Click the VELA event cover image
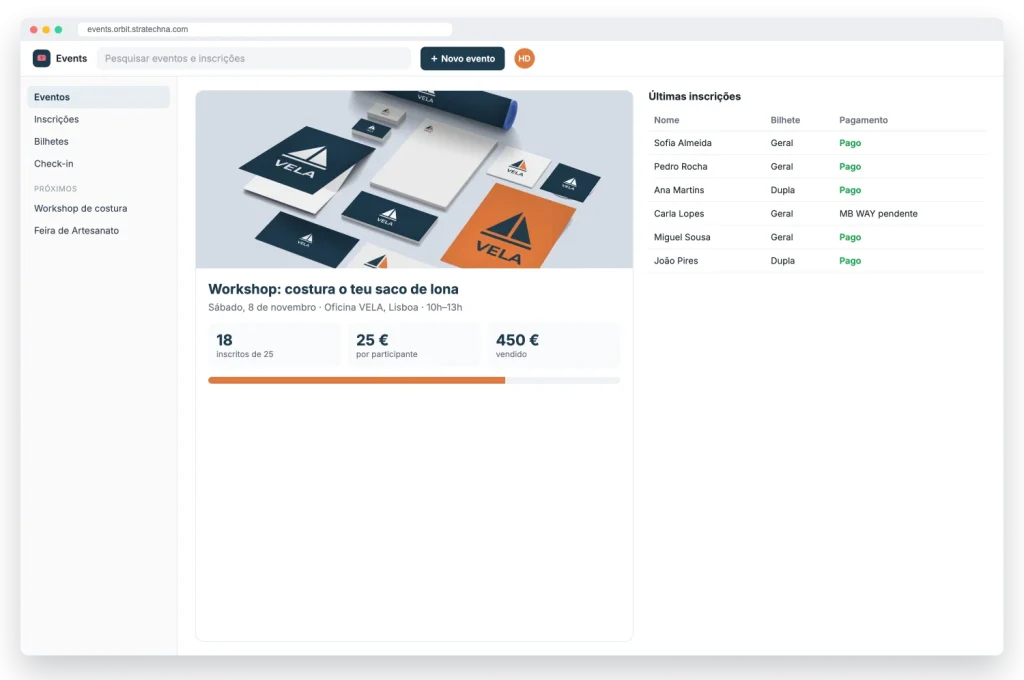Screen dimensions: 1024x680 (414, 179)
